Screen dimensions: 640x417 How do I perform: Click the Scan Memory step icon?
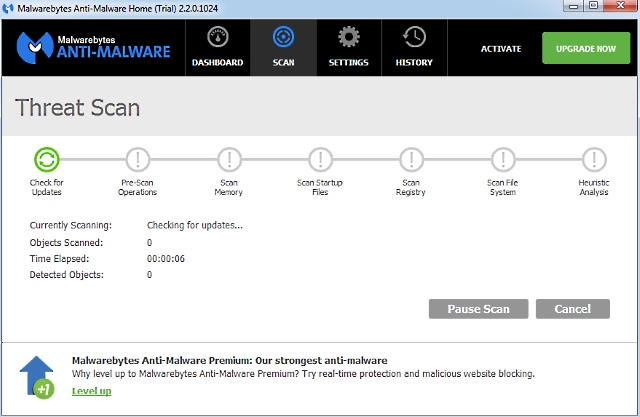tap(229, 159)
